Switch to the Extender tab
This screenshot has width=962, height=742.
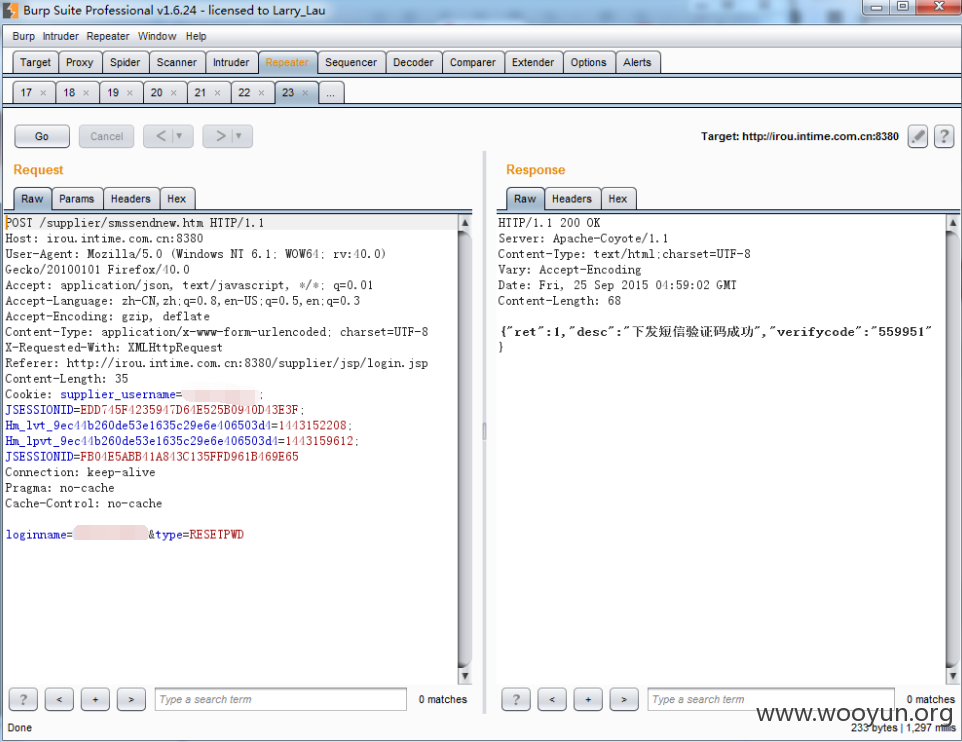click(533, 63)
